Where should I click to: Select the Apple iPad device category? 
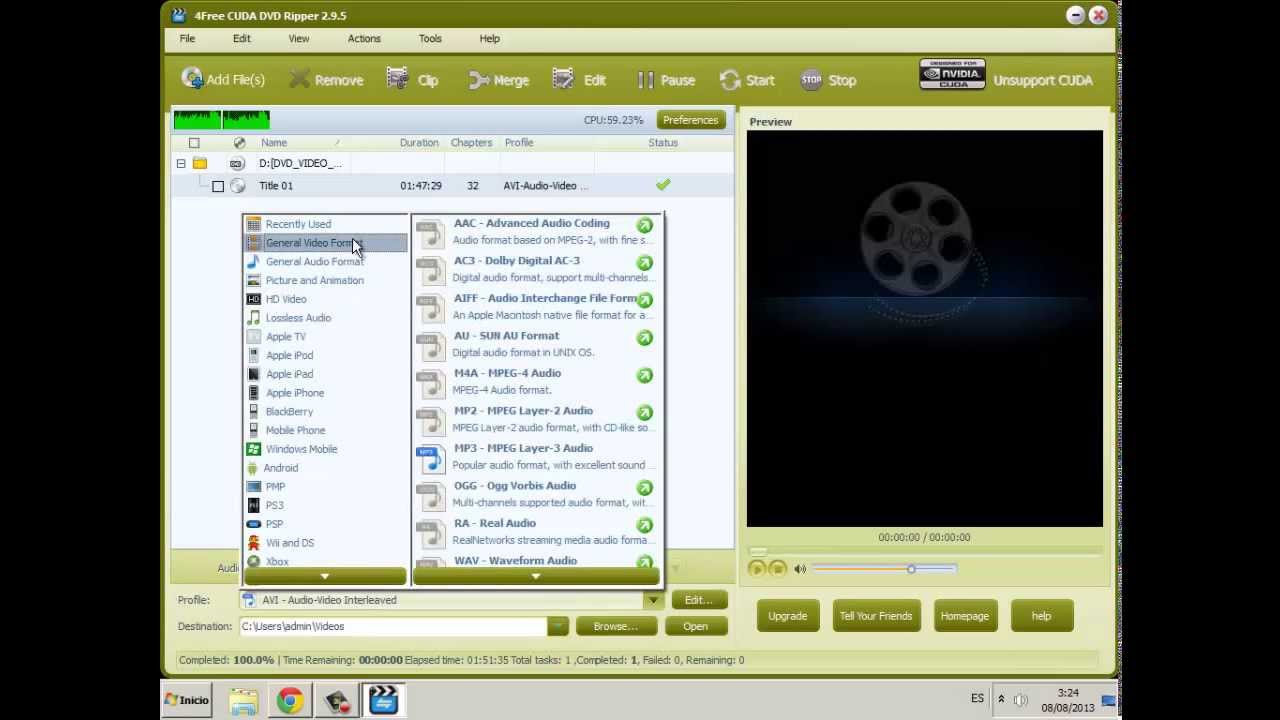326,374
